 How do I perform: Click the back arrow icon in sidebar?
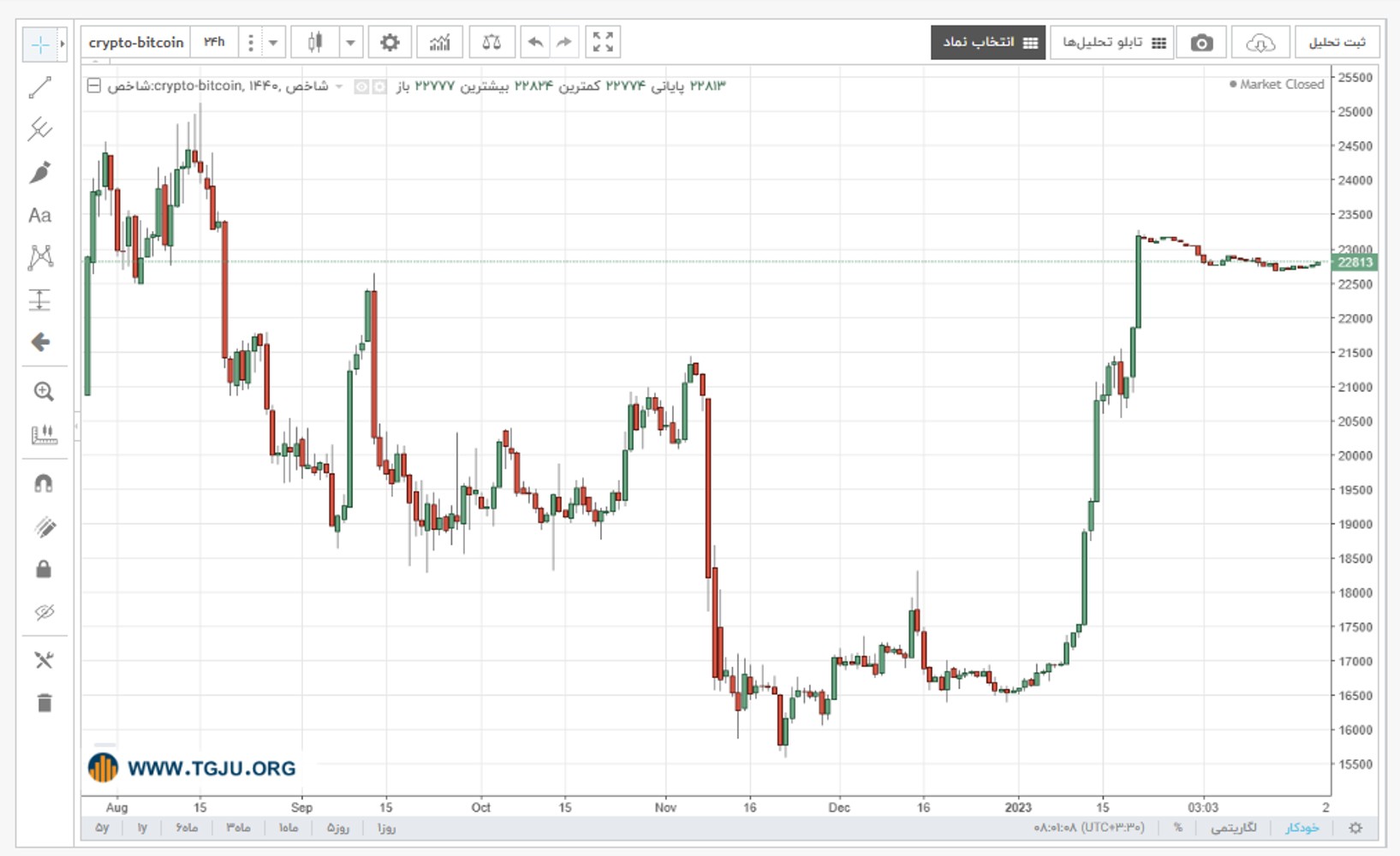pos(40,342)
